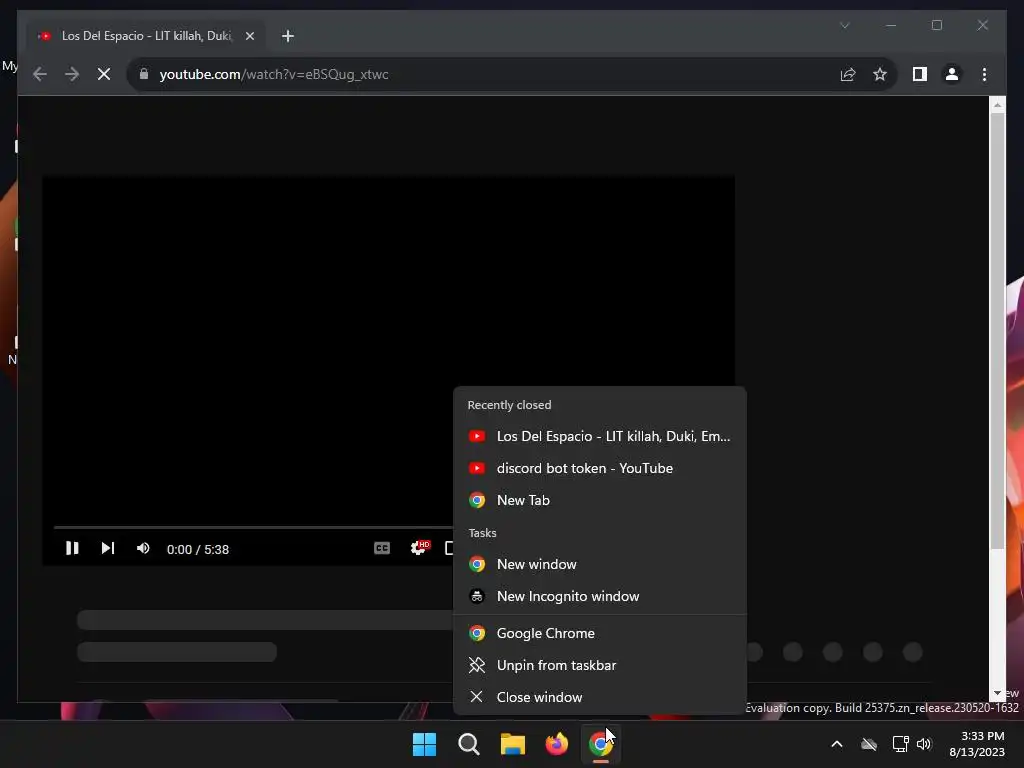1024x768 pixels.
Task: Choose New Incognito window
Action: pos(600,596)
